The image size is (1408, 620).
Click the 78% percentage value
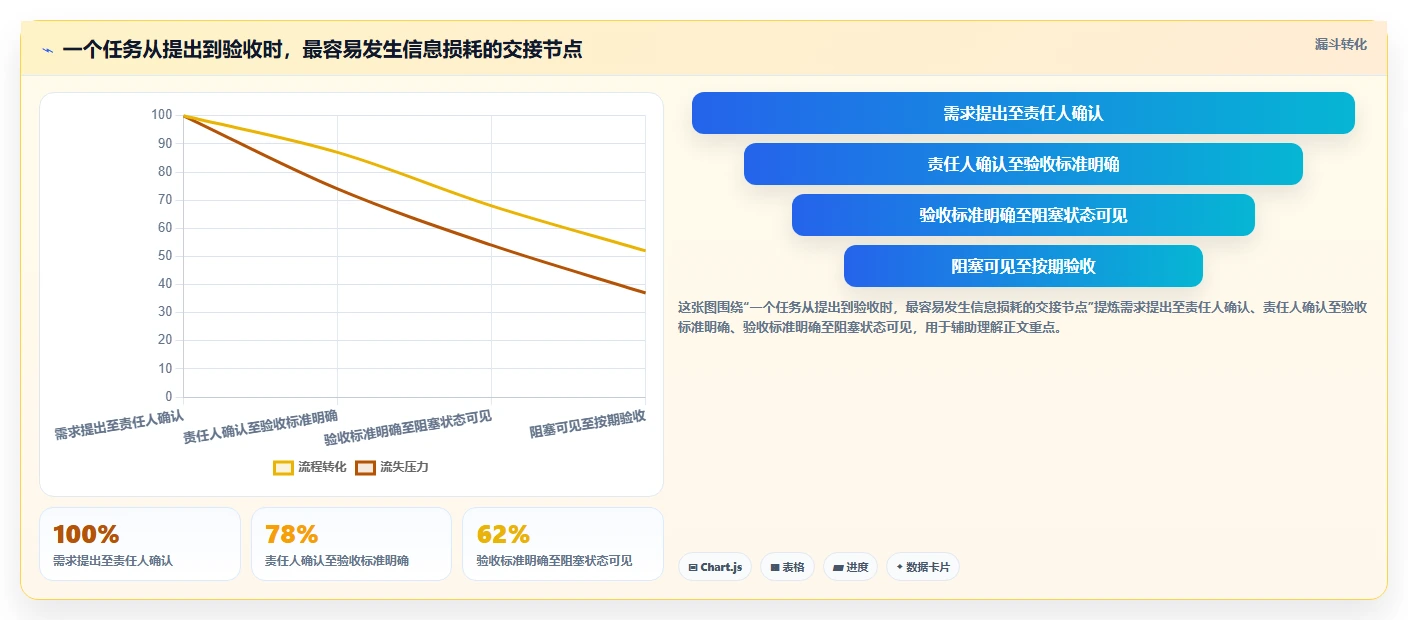coord(292,534)
